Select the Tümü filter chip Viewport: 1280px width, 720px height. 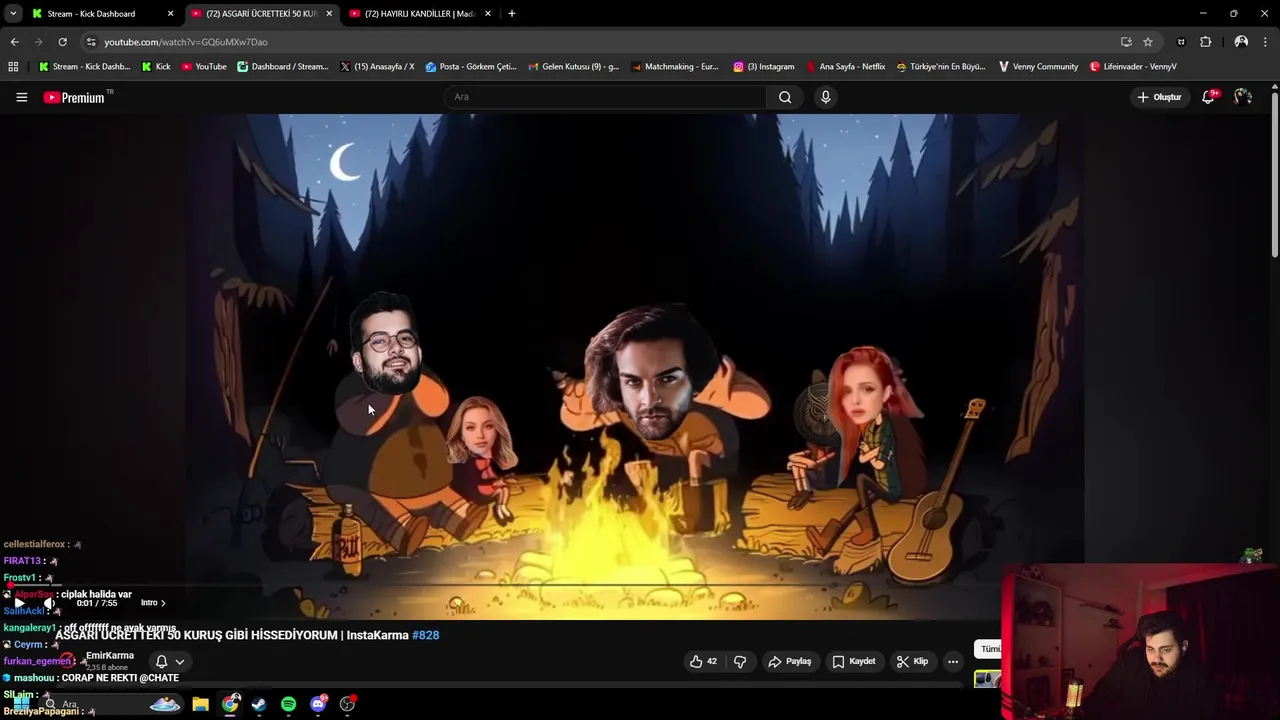pos(989,649)
